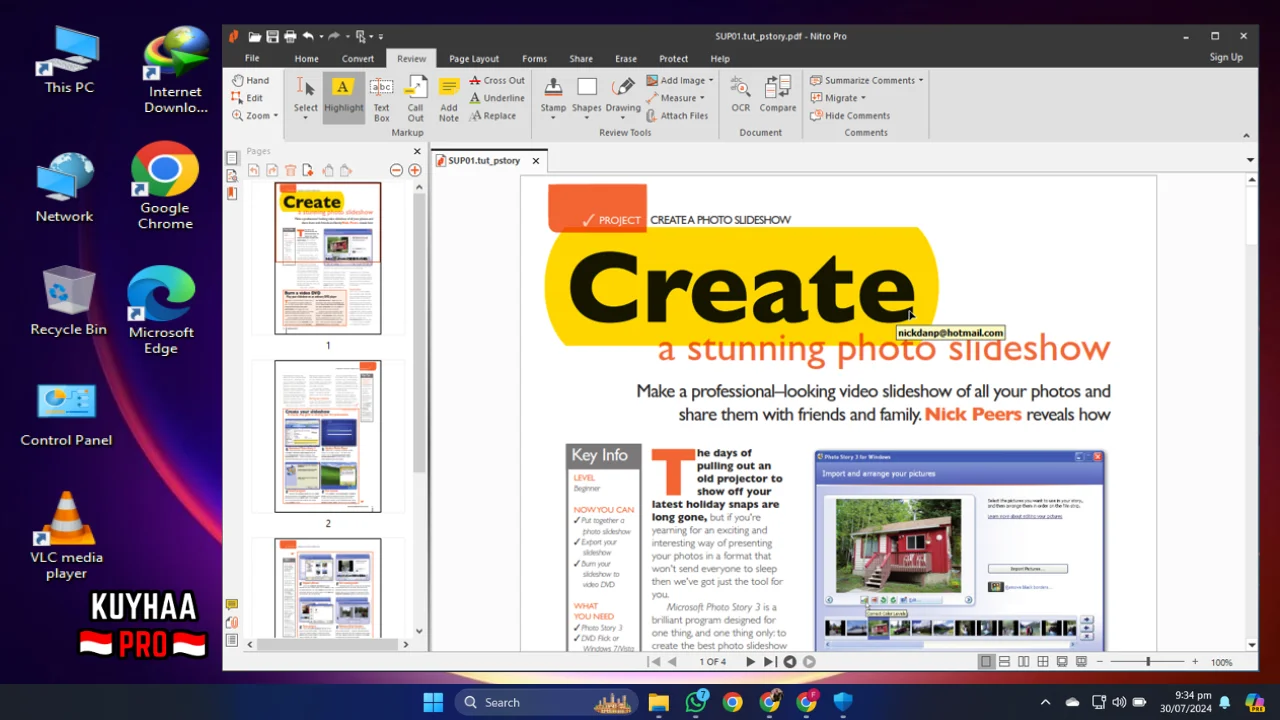The width and height of the screenshot is (1280, 720).
Task: Undo the last action
Action: tap(308, 36)
